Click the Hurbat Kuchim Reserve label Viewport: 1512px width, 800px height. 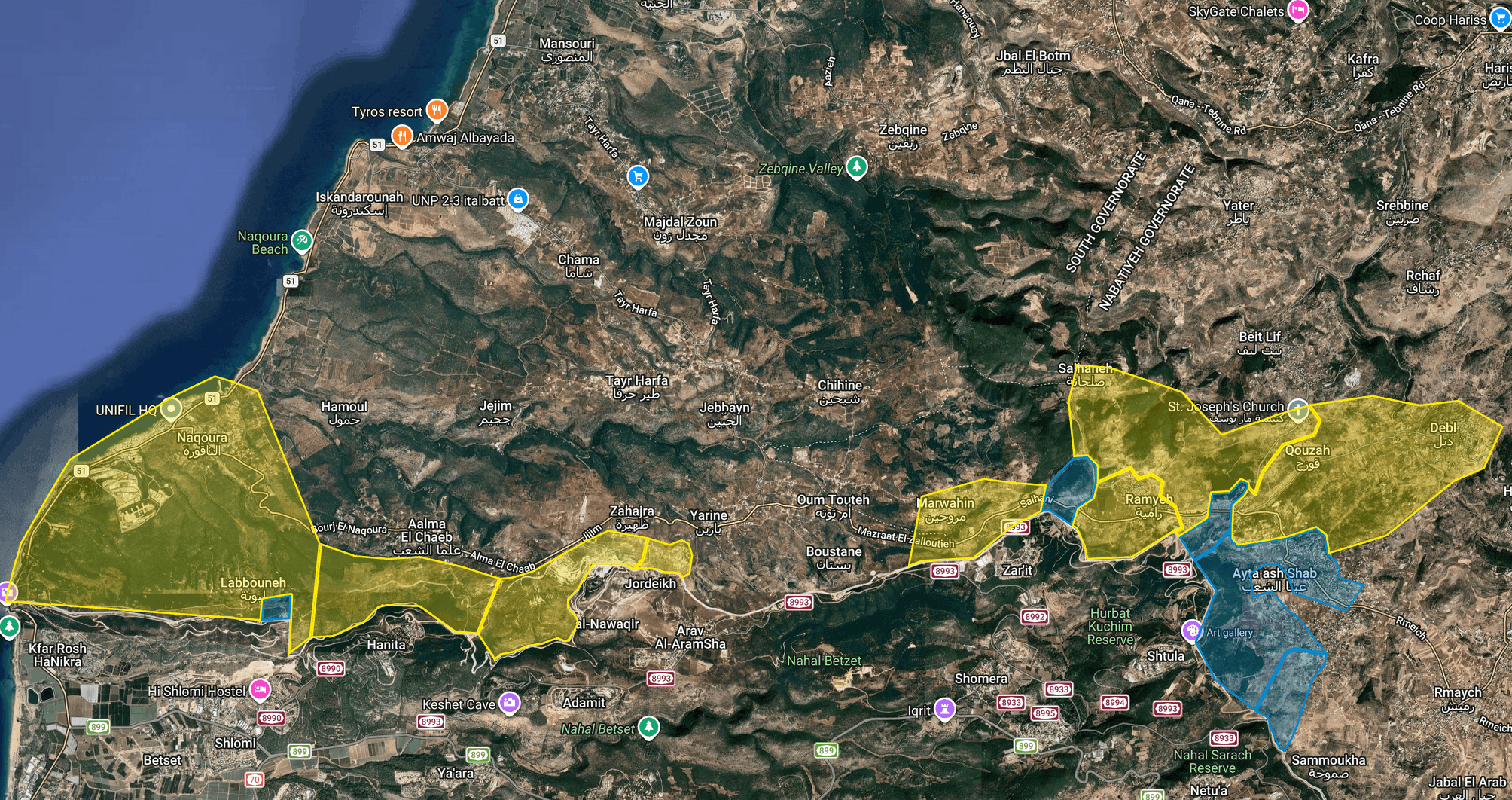pyautogui.click(x=1110, y=626)
